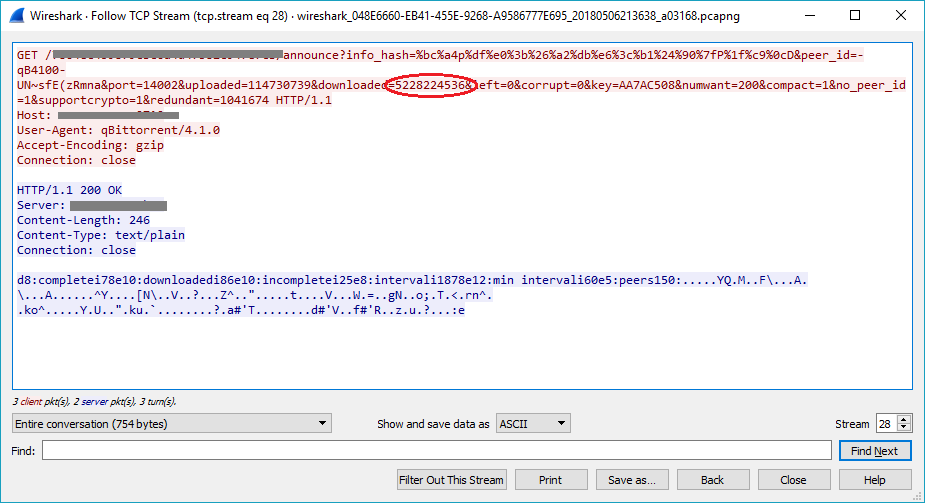Click the Print button
This screenshot has height=503, width=925.
[x=551, y=480]
